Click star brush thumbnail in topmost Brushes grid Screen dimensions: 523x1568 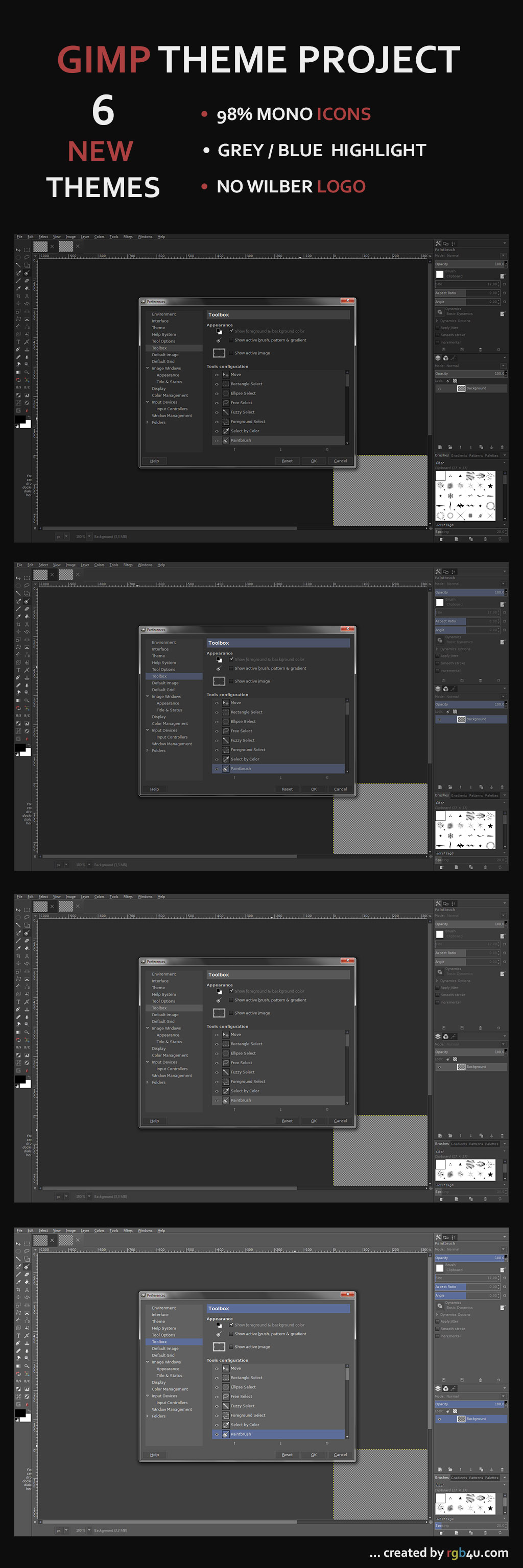pos(490,486)
